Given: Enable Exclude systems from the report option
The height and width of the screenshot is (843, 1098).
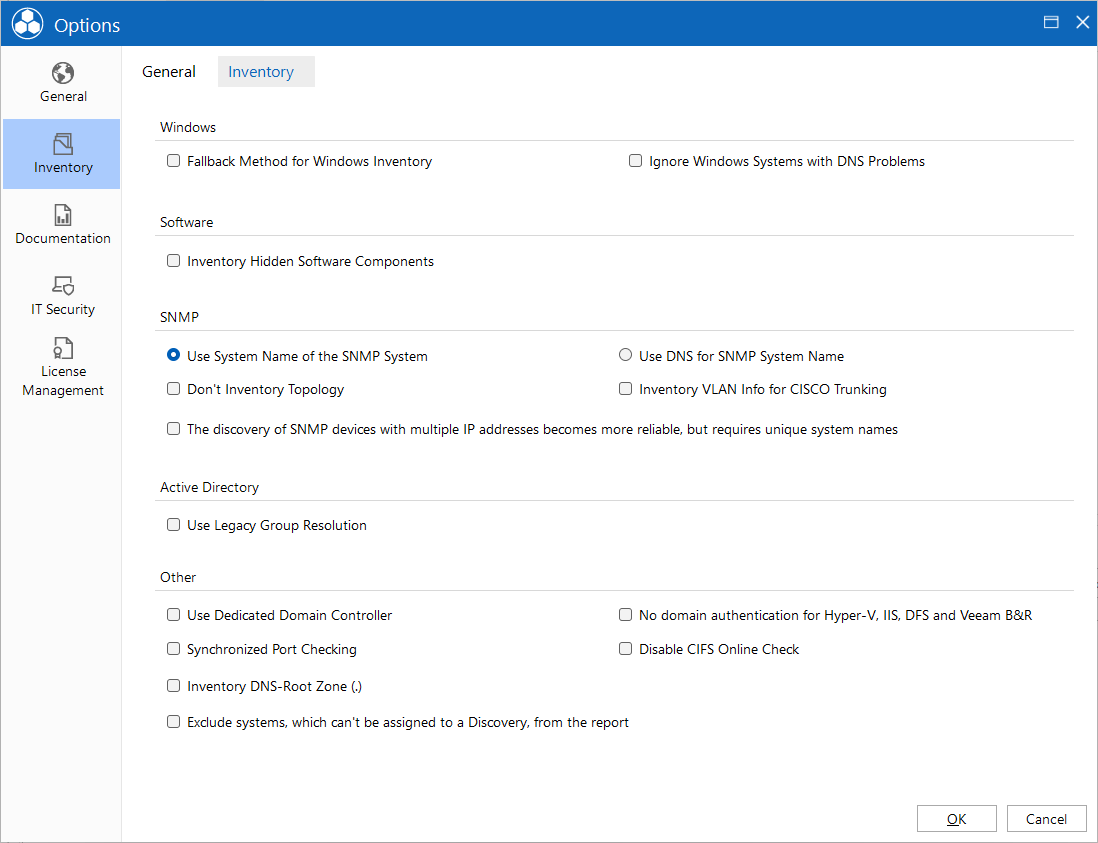Looking at the screenshot, I should pyautogui.click(x=173, y=722).
